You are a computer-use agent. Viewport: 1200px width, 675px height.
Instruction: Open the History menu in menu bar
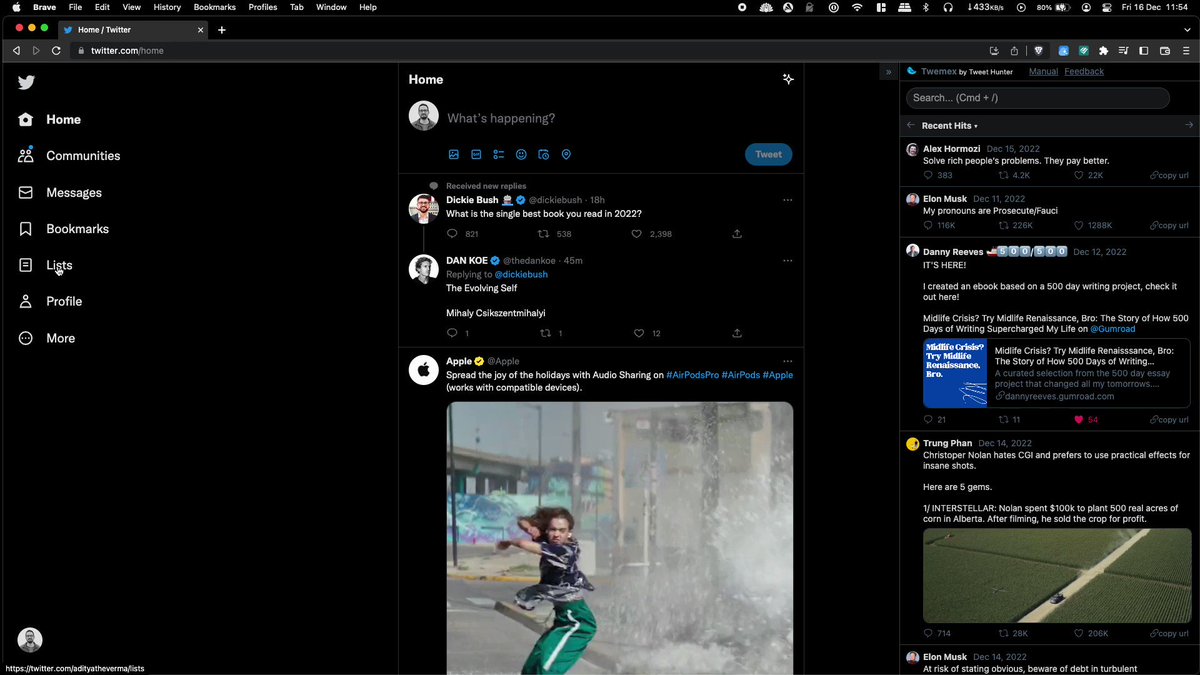(x=167, y=7)
